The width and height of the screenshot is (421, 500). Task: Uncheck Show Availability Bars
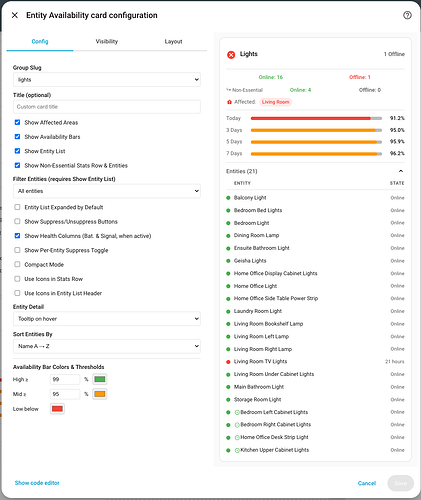tap(17, 137)
